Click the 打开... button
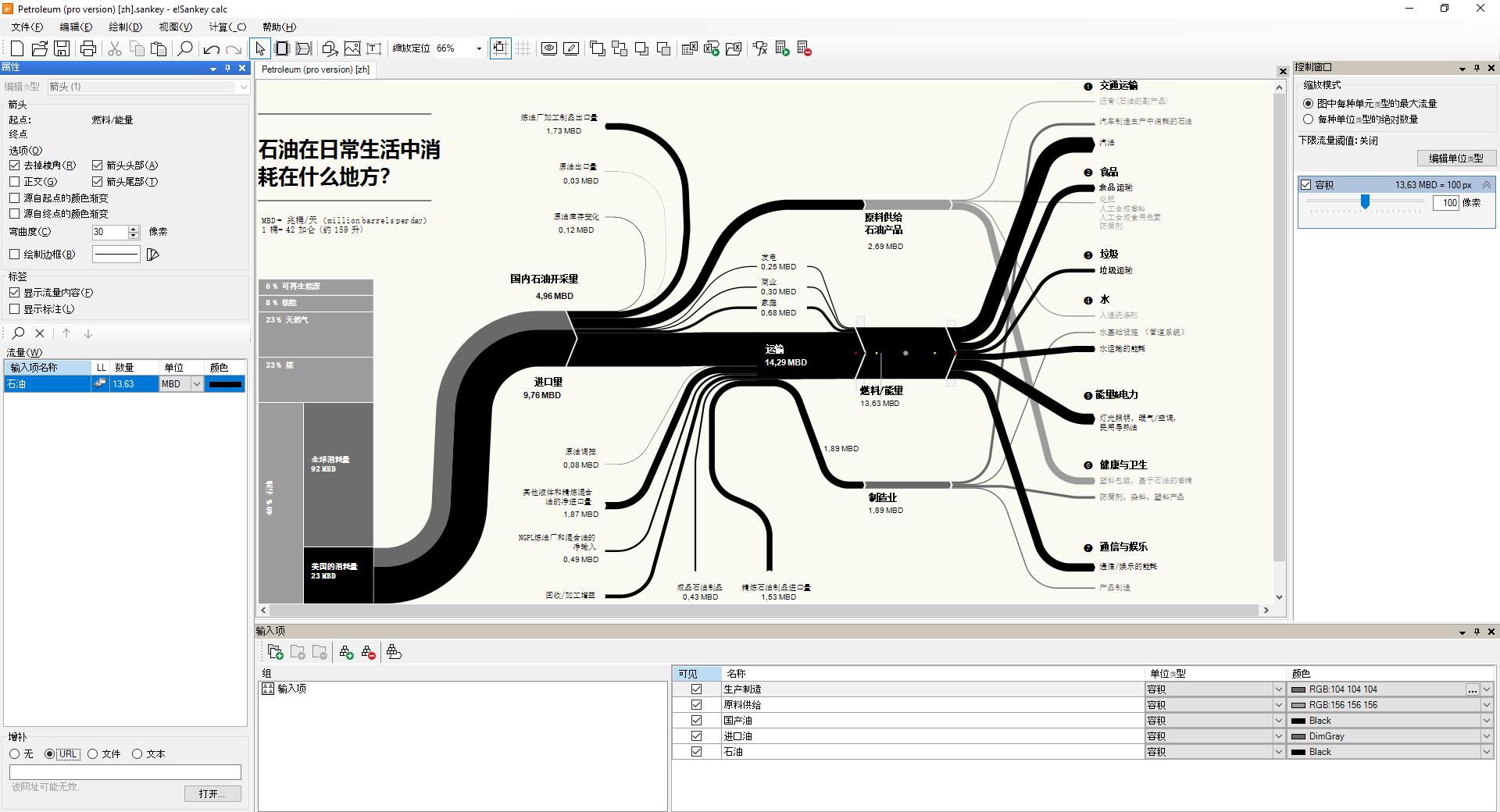Viewport: 1500px width, 812px height. (x=212, y=794)
